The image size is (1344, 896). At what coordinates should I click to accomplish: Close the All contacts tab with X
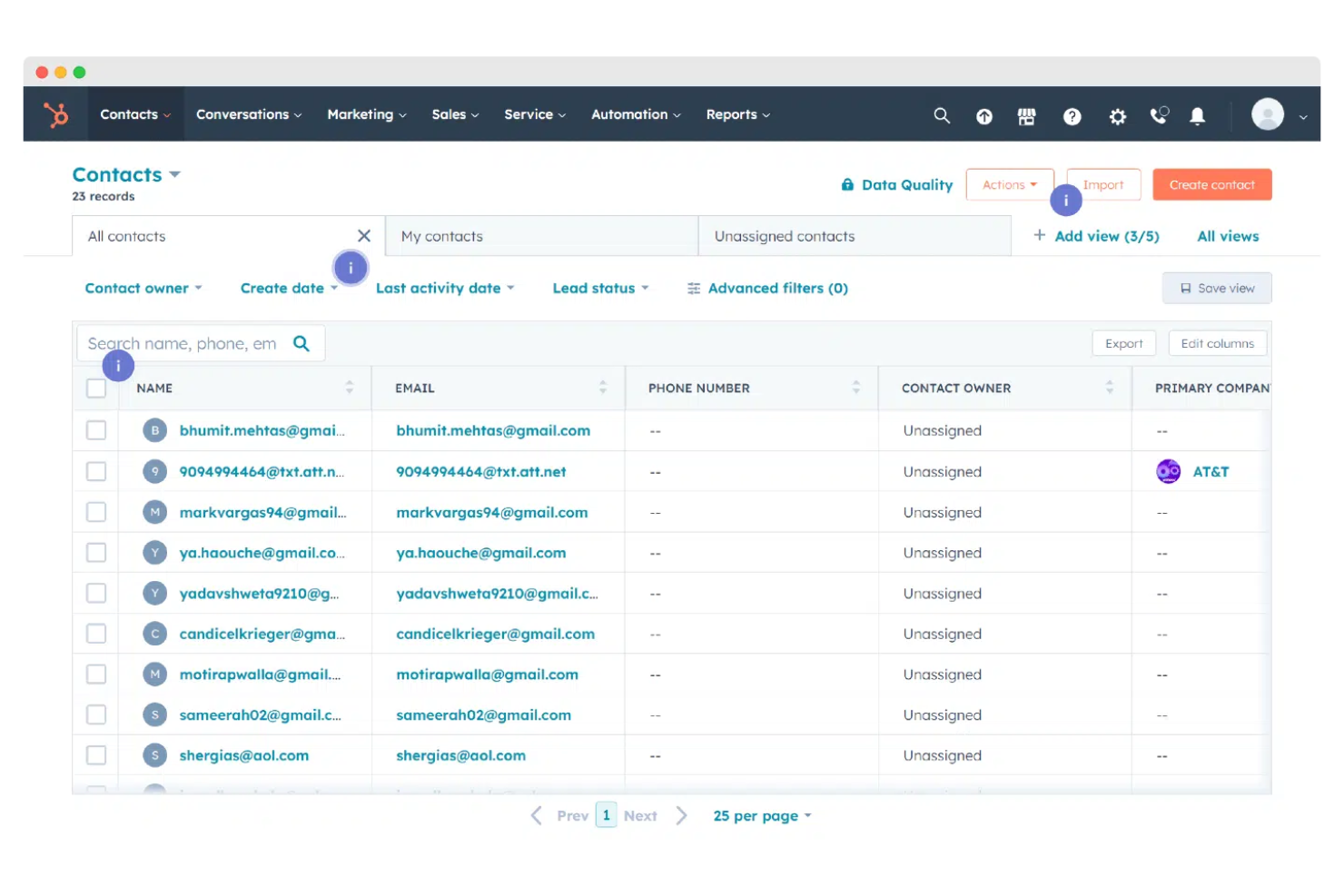(x=364, y=236)
